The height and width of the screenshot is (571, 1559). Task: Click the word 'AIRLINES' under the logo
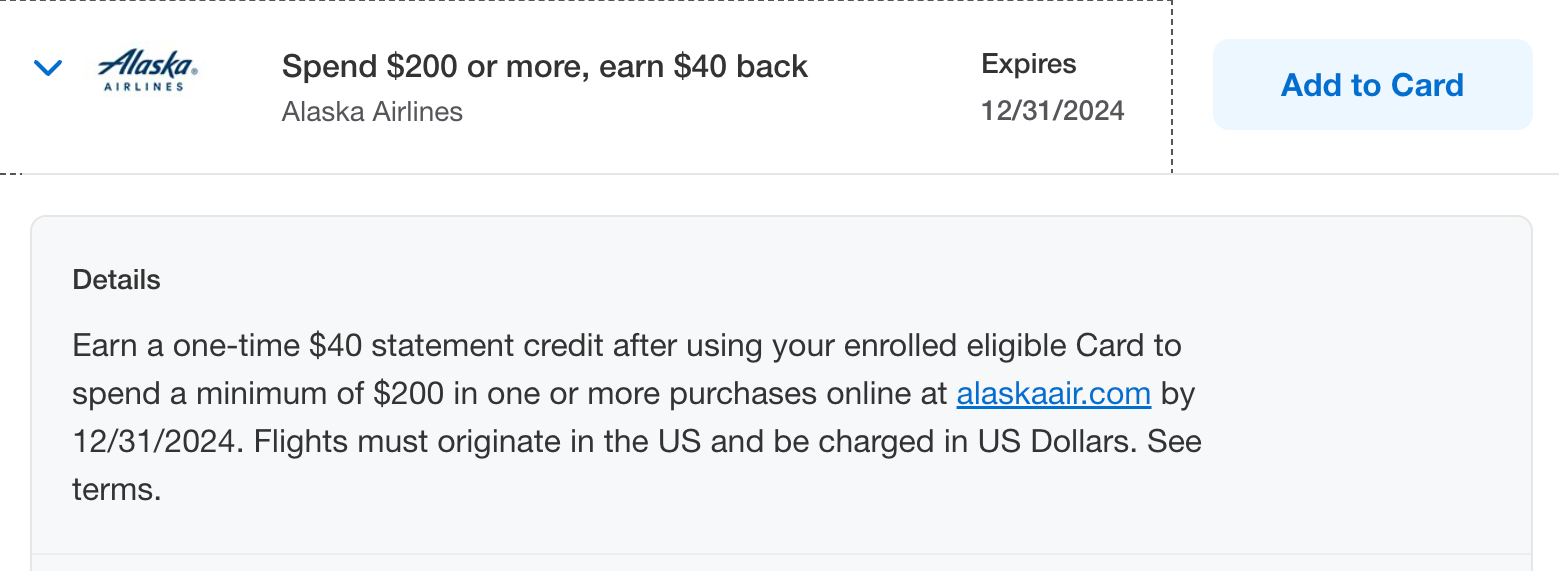click(x=144, y=87)
